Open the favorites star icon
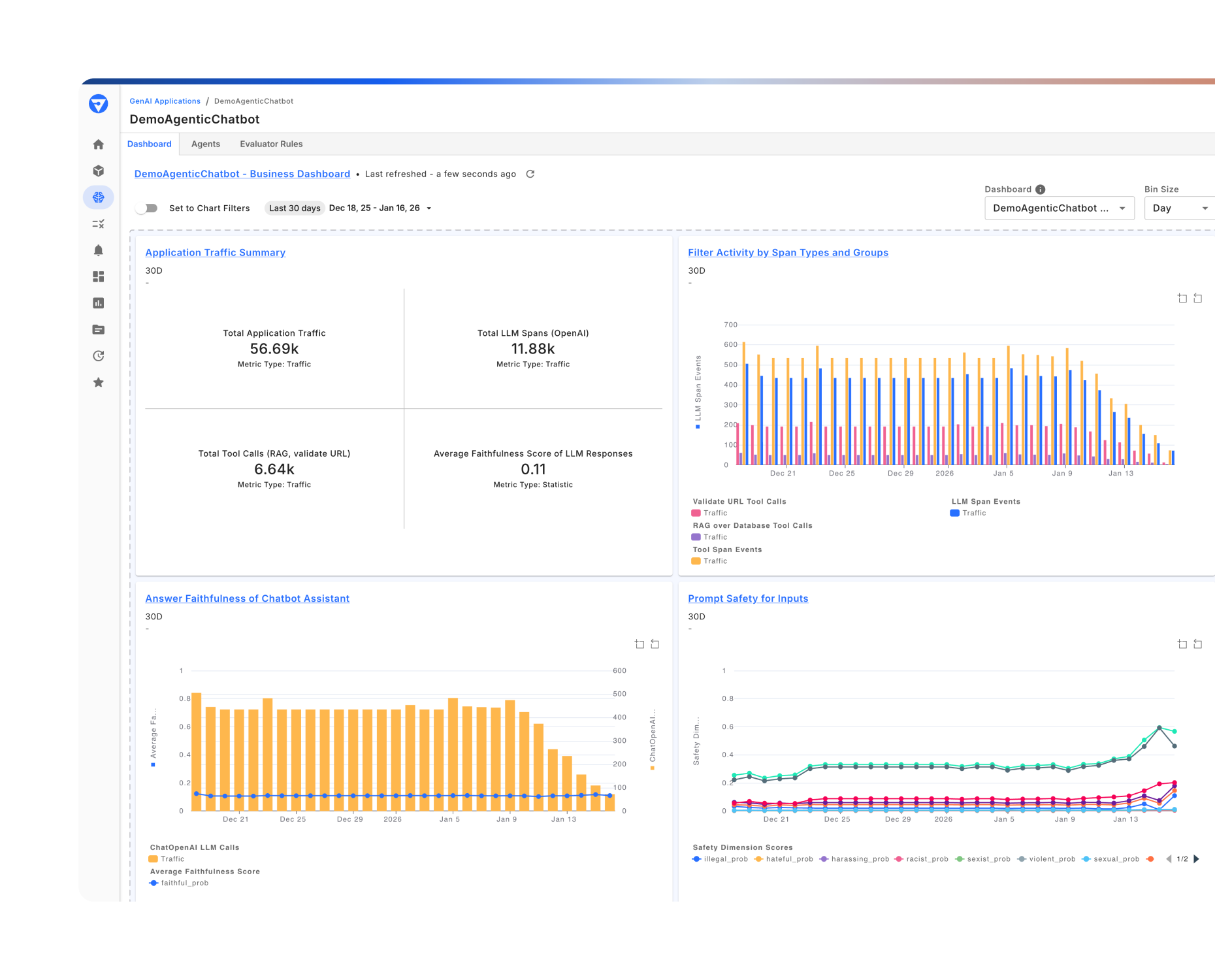This screenshot has height=980, width=1215. [98, 382]
